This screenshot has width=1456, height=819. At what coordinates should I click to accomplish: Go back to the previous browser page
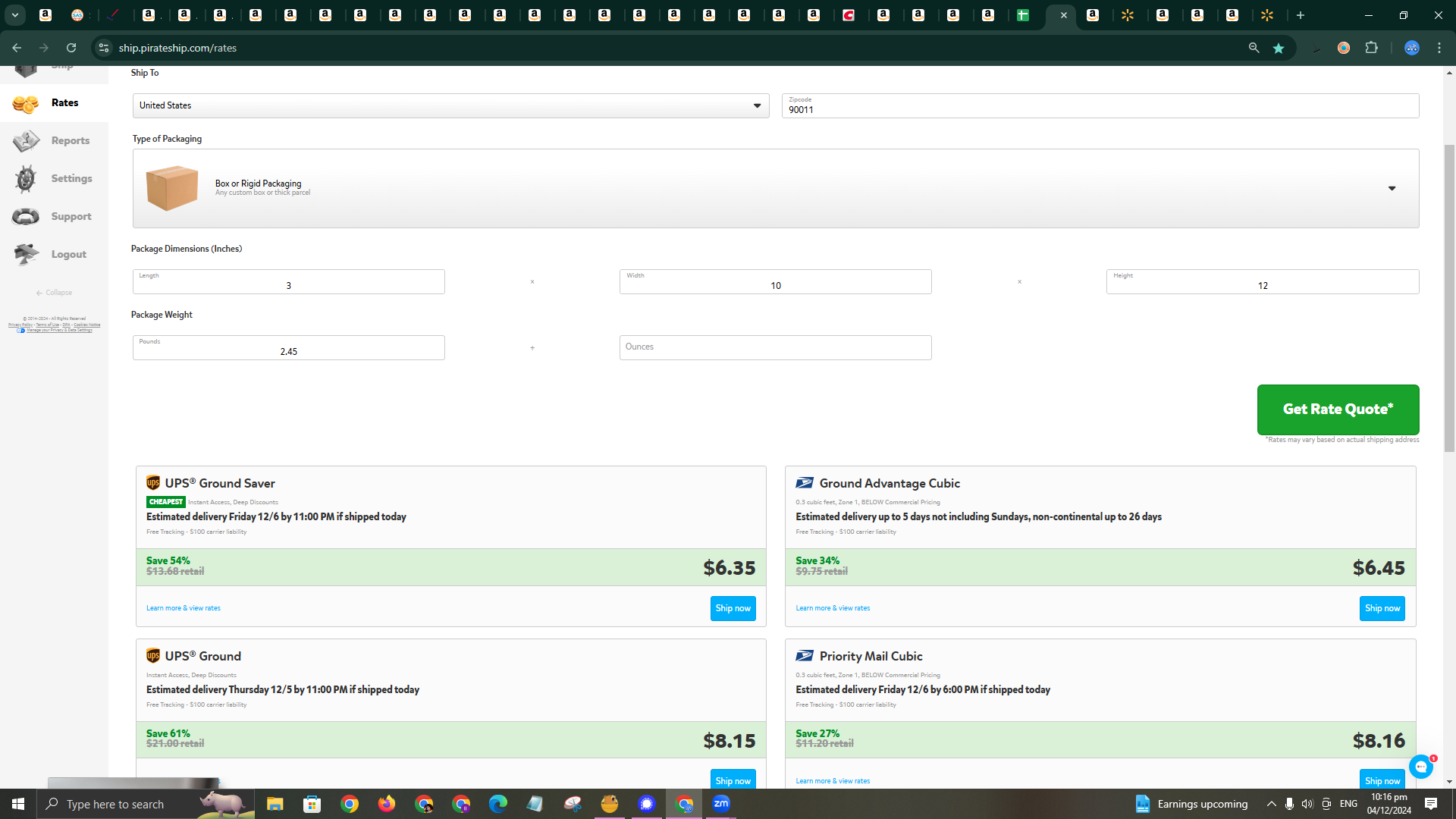tap(17, 48)
